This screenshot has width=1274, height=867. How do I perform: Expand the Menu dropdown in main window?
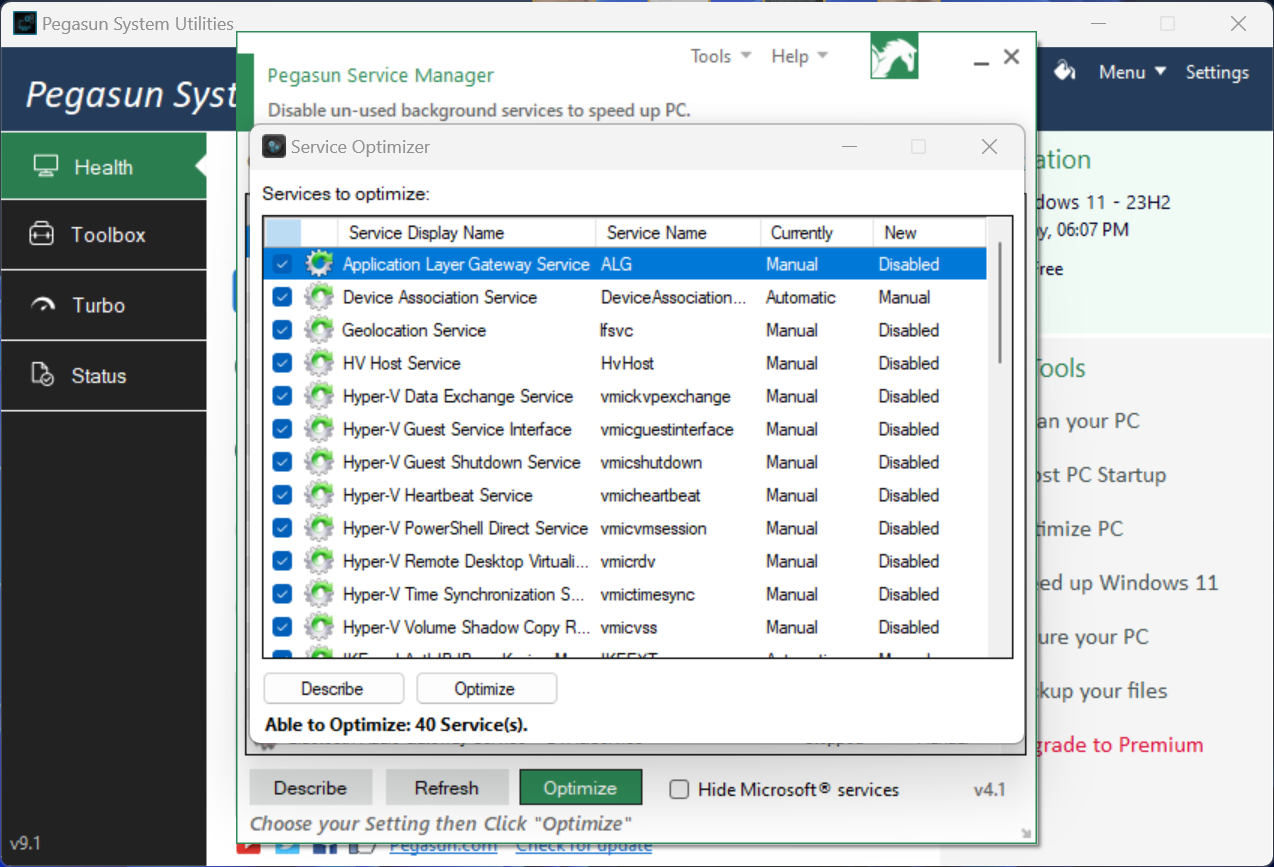[x=1132, y=72]
